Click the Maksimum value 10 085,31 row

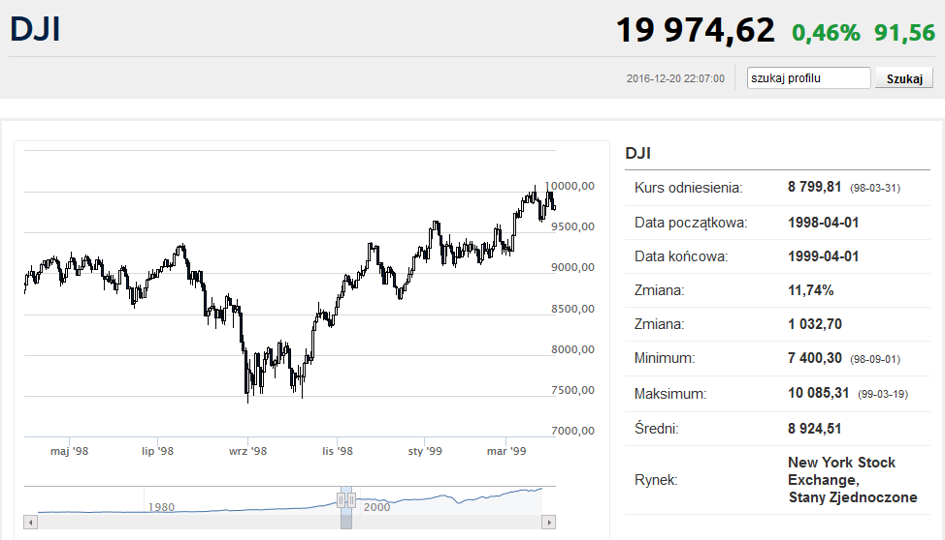[777, 394]
